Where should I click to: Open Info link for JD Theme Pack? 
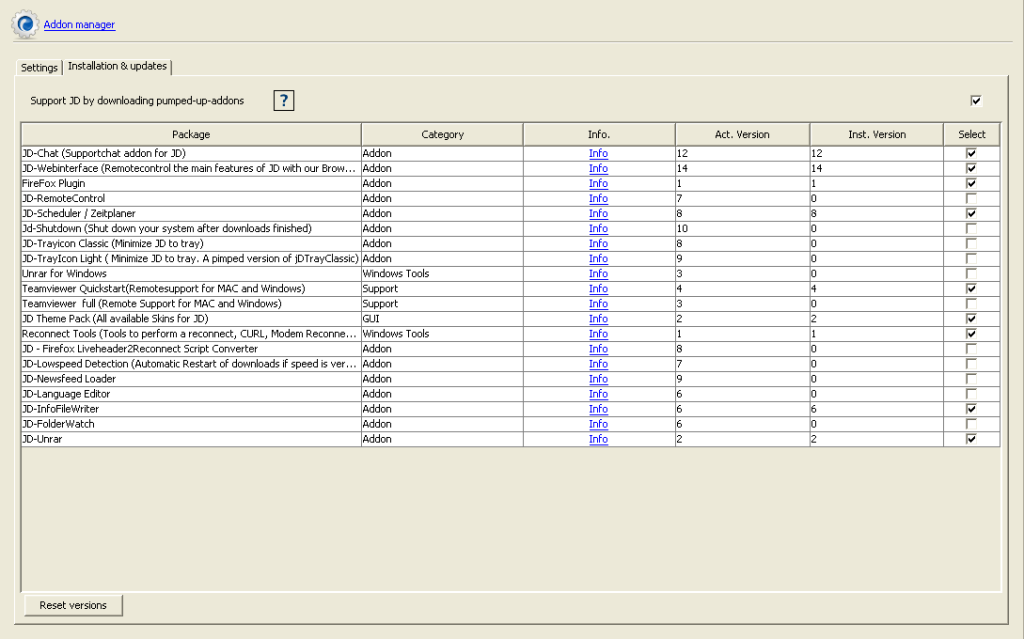pyautogui.click(x=598, y=319)
